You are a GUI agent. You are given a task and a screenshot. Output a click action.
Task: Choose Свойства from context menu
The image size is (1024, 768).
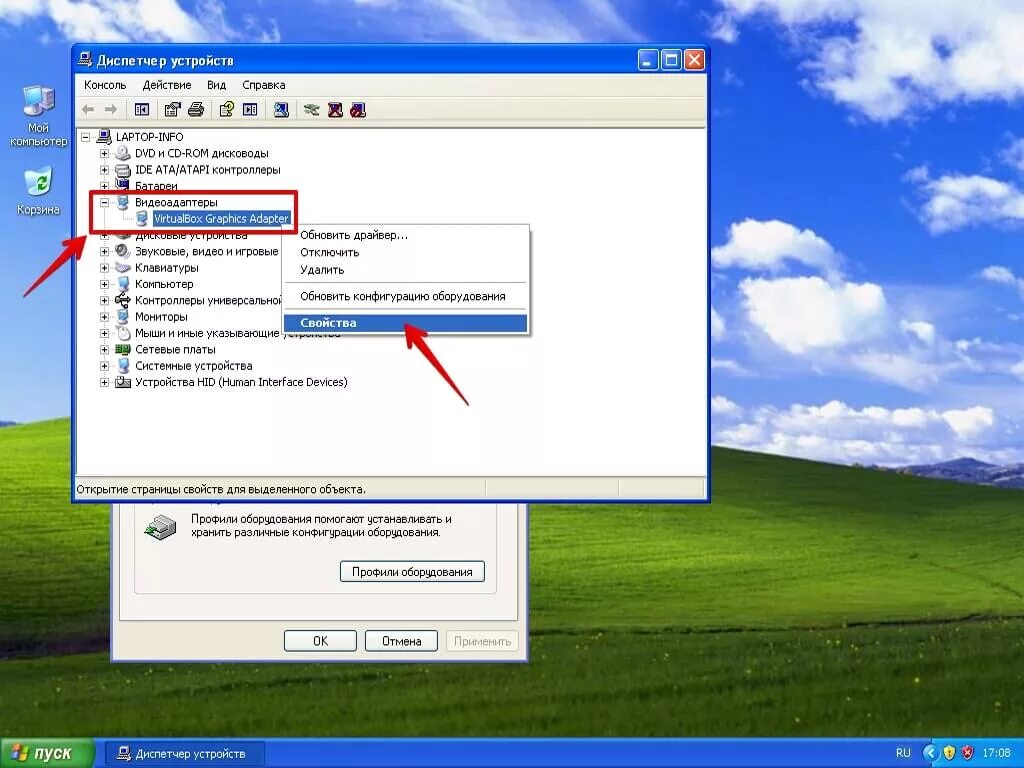click(406, 323)
